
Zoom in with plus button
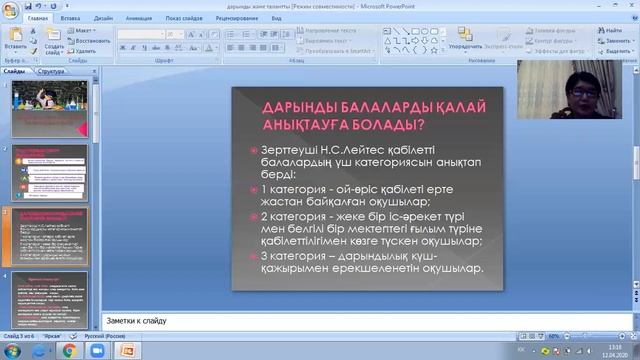point(622,336)
